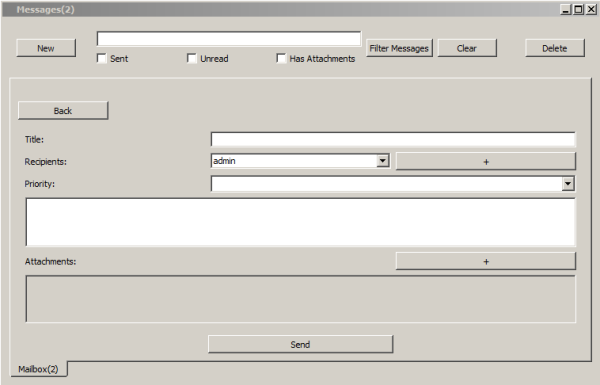The width and height of the screenshot is (600, 385).
Task: Select the Recipients combo box showing admin
Action: pyautogui.click(x=300, y=161)
